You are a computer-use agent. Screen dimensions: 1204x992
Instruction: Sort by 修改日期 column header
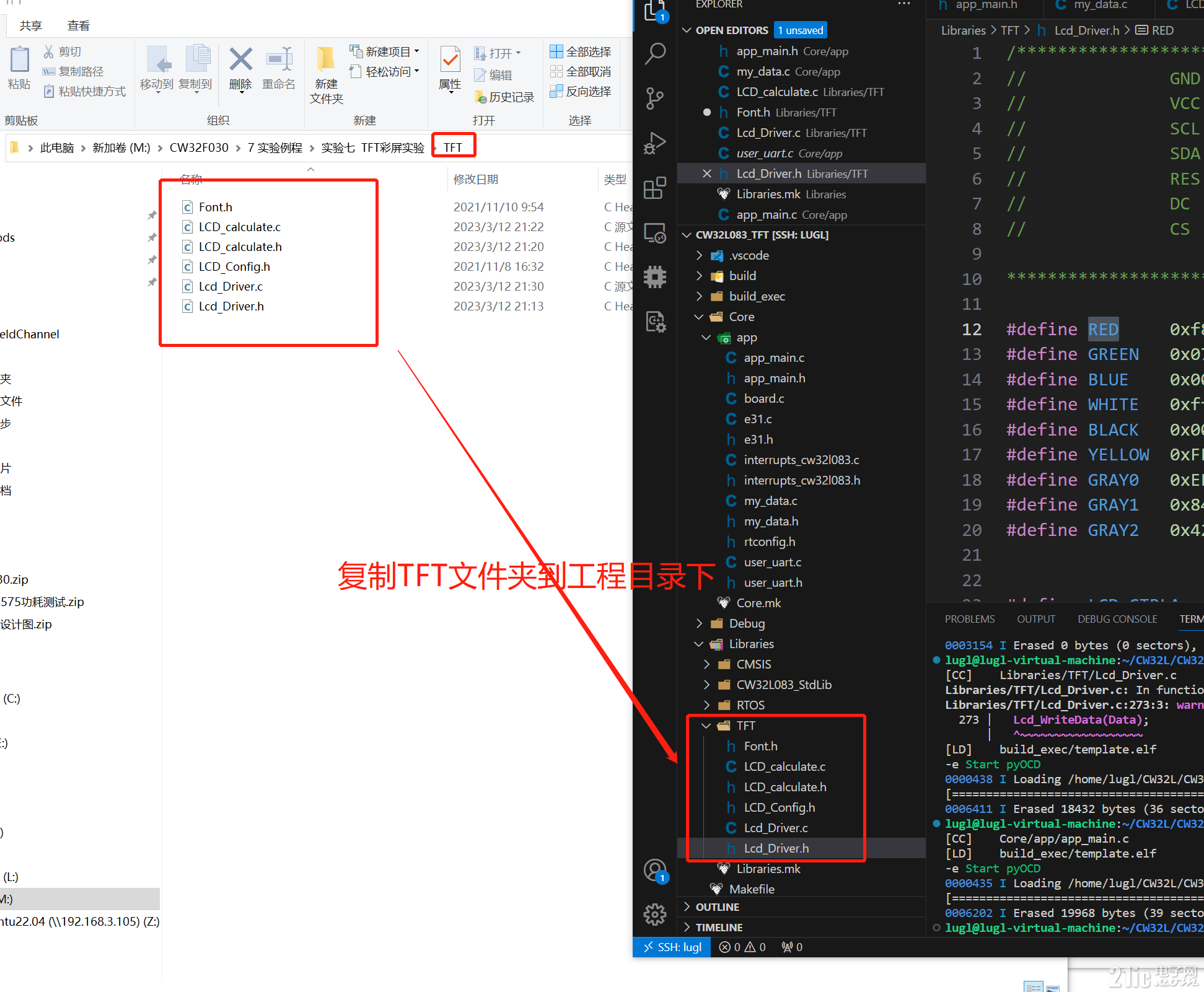pos(476,179)
